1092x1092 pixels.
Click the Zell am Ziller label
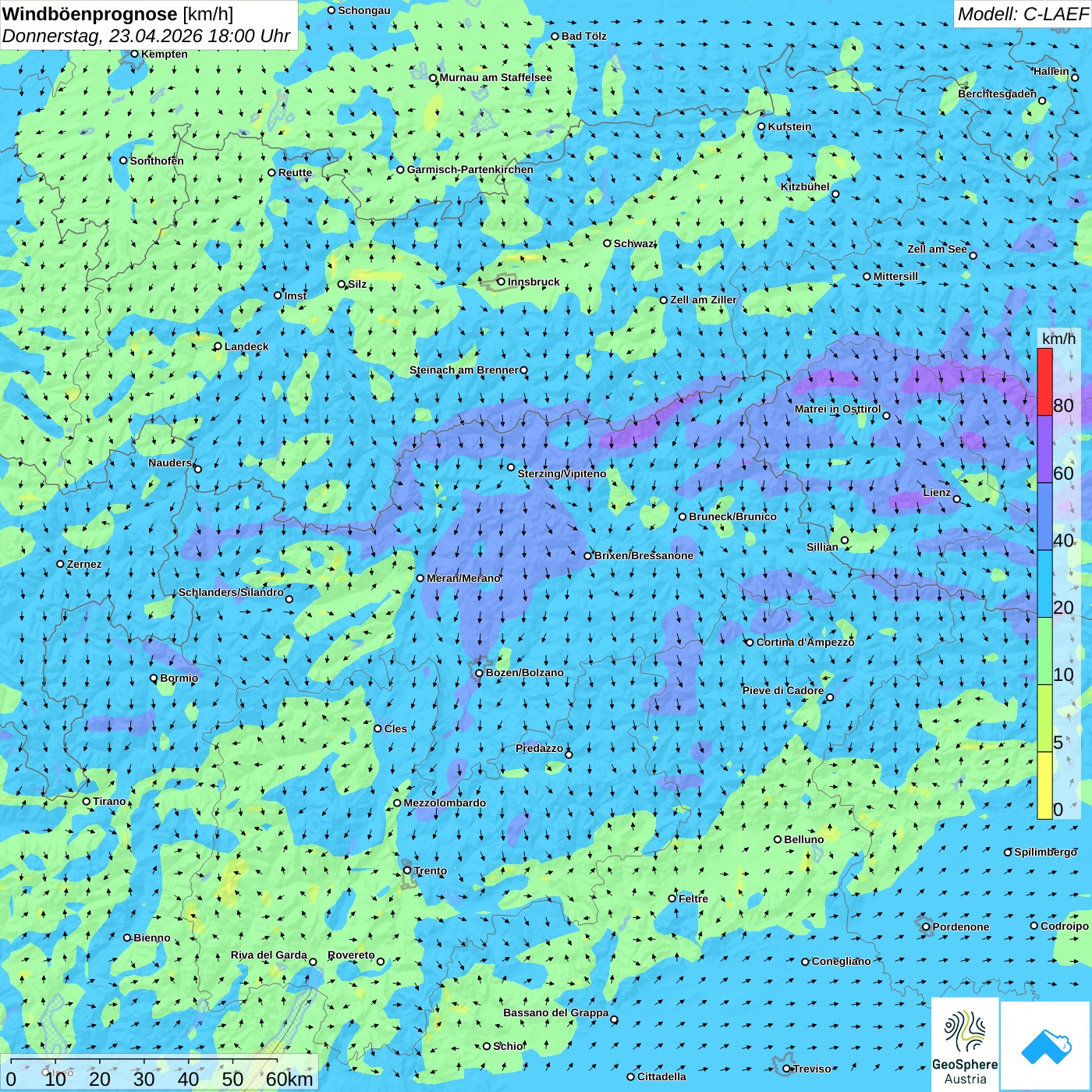click(x=703, y=300)
